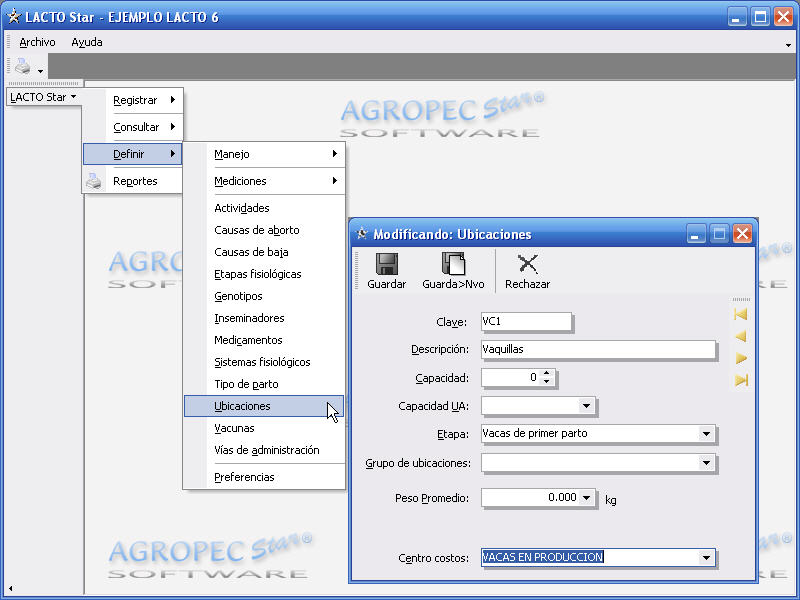Screen dimensions: 800x600
Task: Choose Inseminadores menu item
Action: pos(264,318)
